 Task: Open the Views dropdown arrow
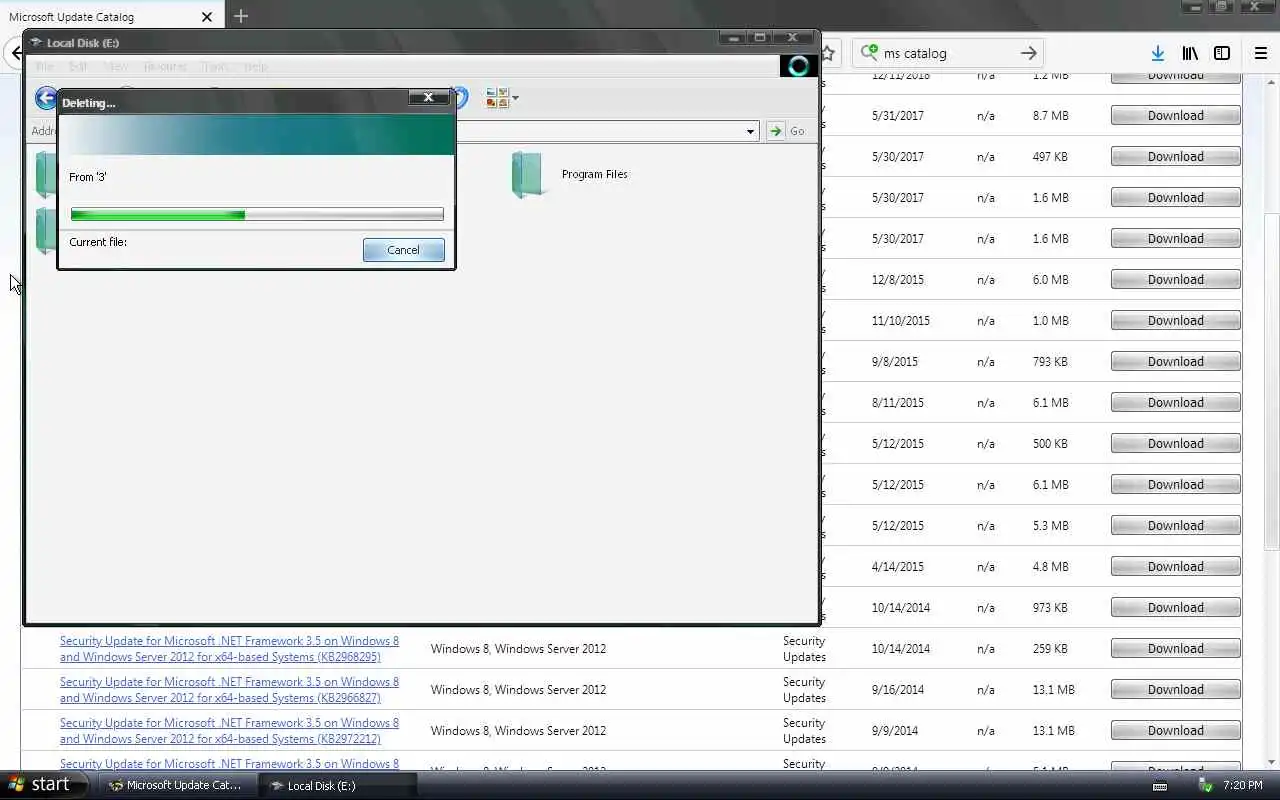[x=515, y=99]
